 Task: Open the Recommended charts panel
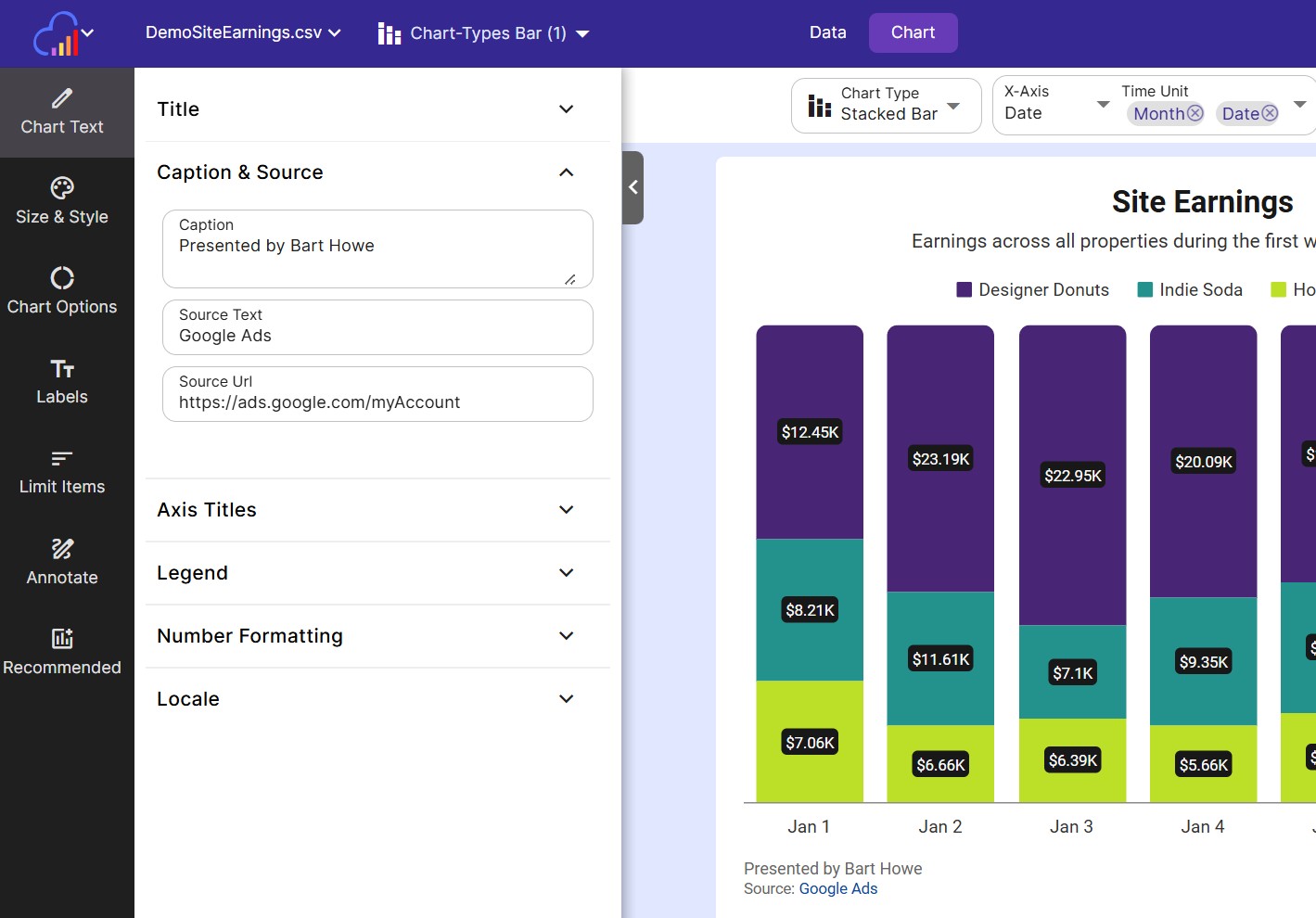62,653
